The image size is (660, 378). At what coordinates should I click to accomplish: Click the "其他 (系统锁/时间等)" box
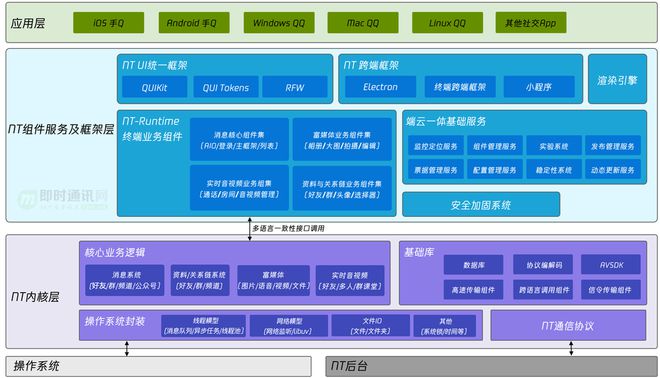[445, 326]
